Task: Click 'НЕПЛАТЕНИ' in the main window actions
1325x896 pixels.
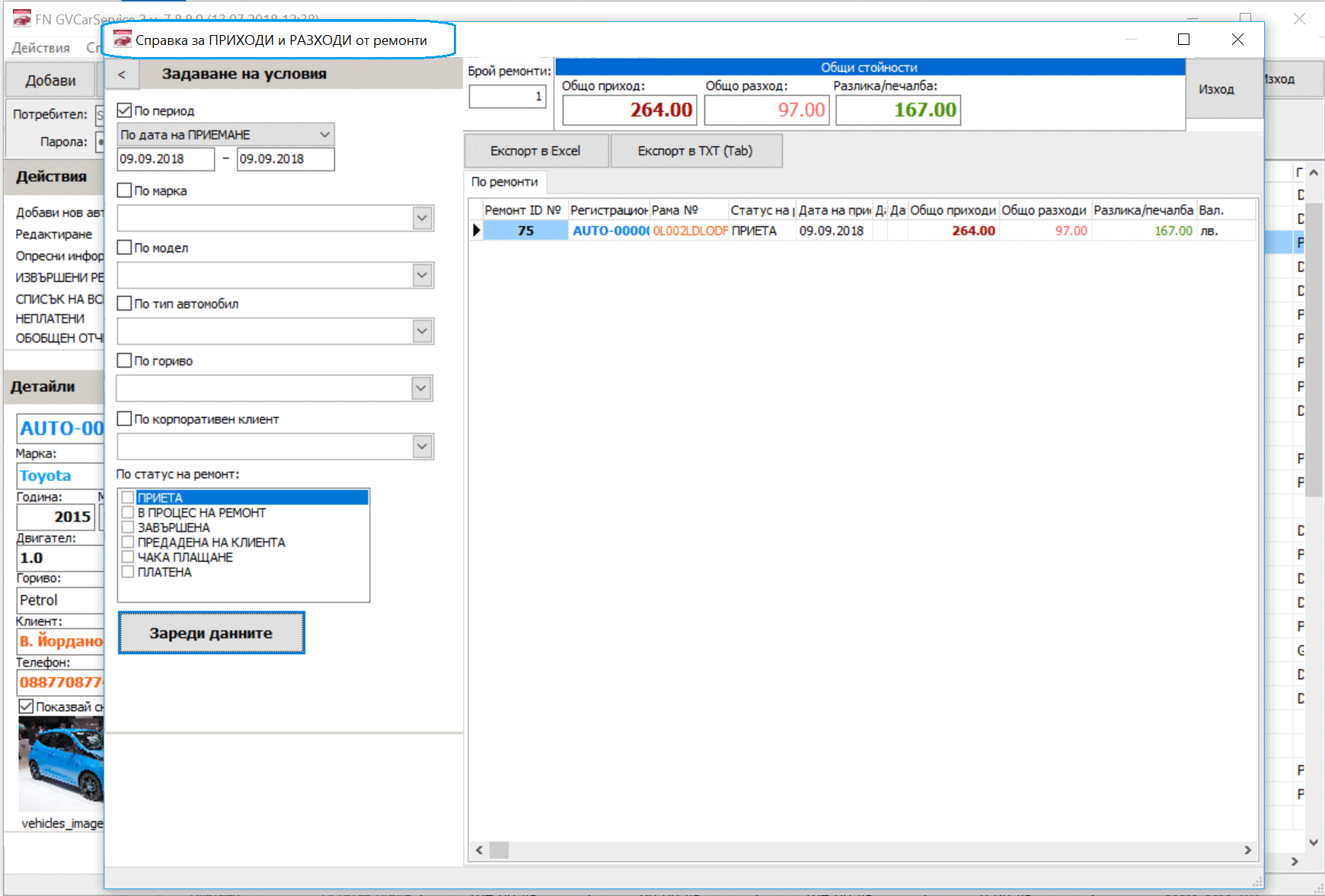Action: pos(50,318)
